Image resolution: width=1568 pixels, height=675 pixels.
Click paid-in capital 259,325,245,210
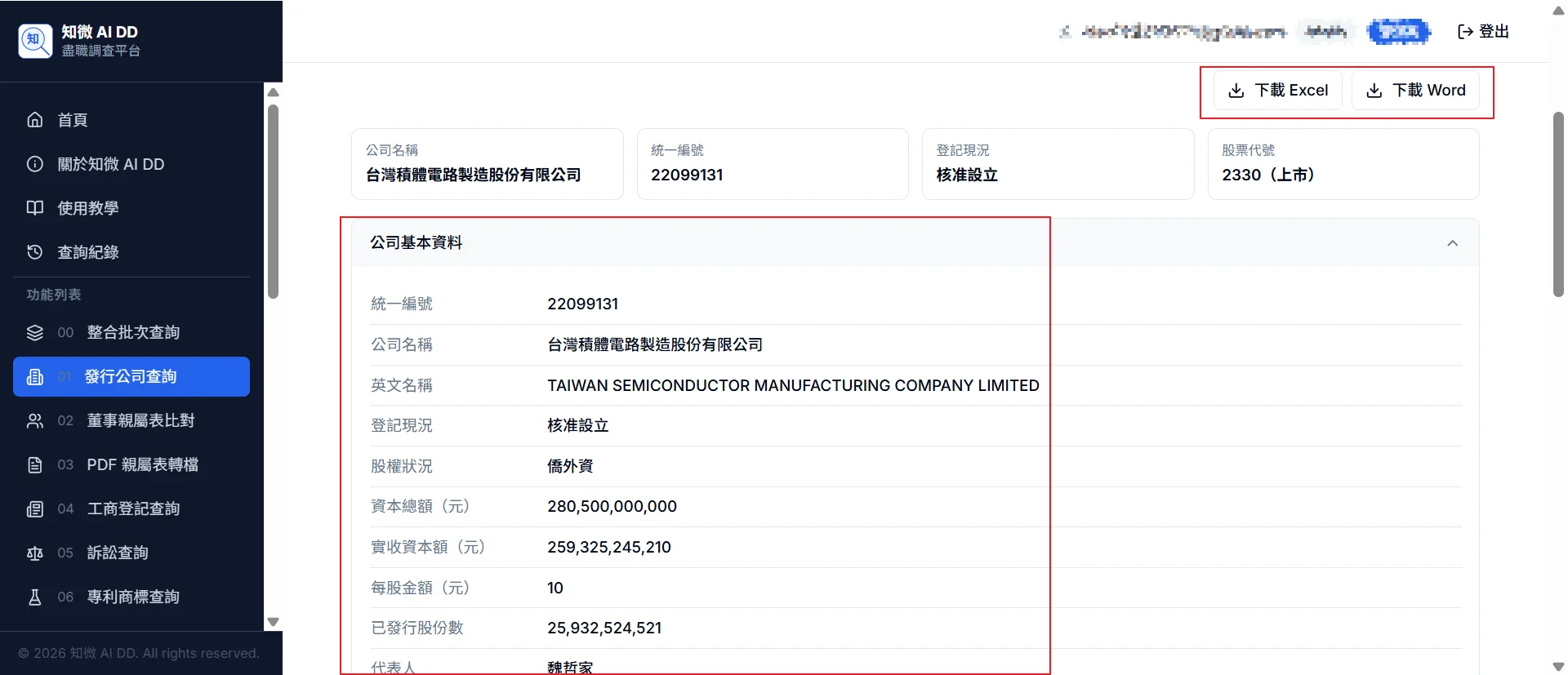click(x=609, y=547)
